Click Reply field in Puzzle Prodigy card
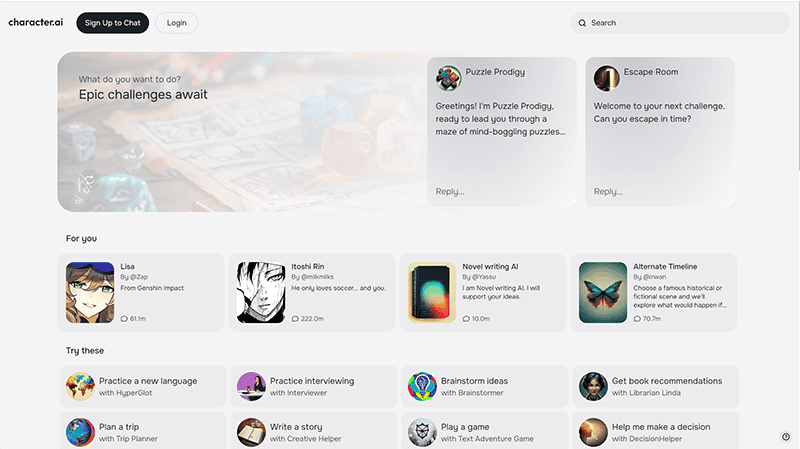 tap(450, 191)
